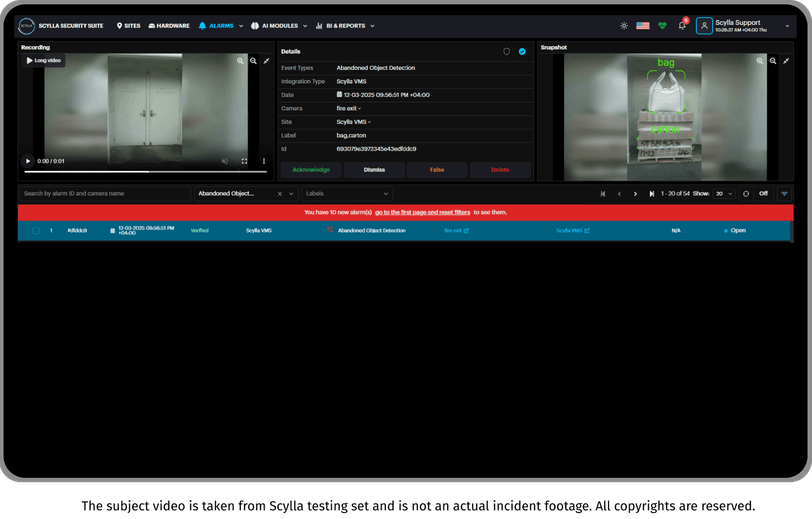Change Show rows per page from 20
This screenshot has height=519, width=812.
click(724, 194)
